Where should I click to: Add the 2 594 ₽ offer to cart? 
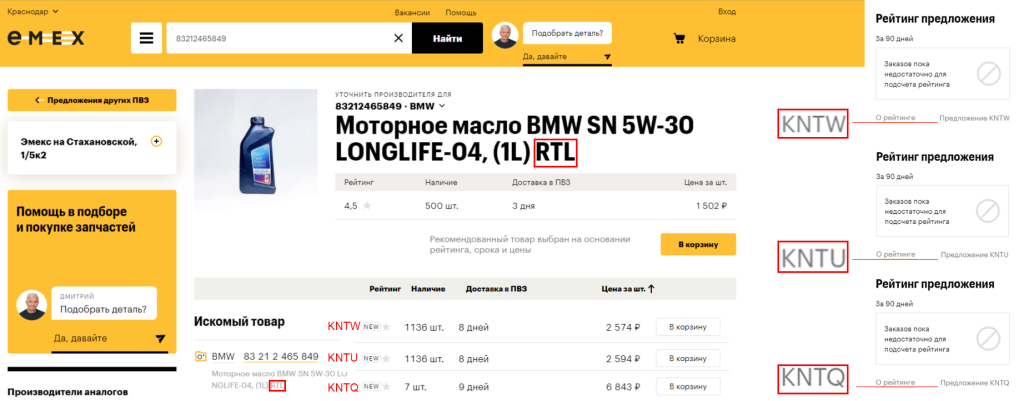(x=688, y=359)
